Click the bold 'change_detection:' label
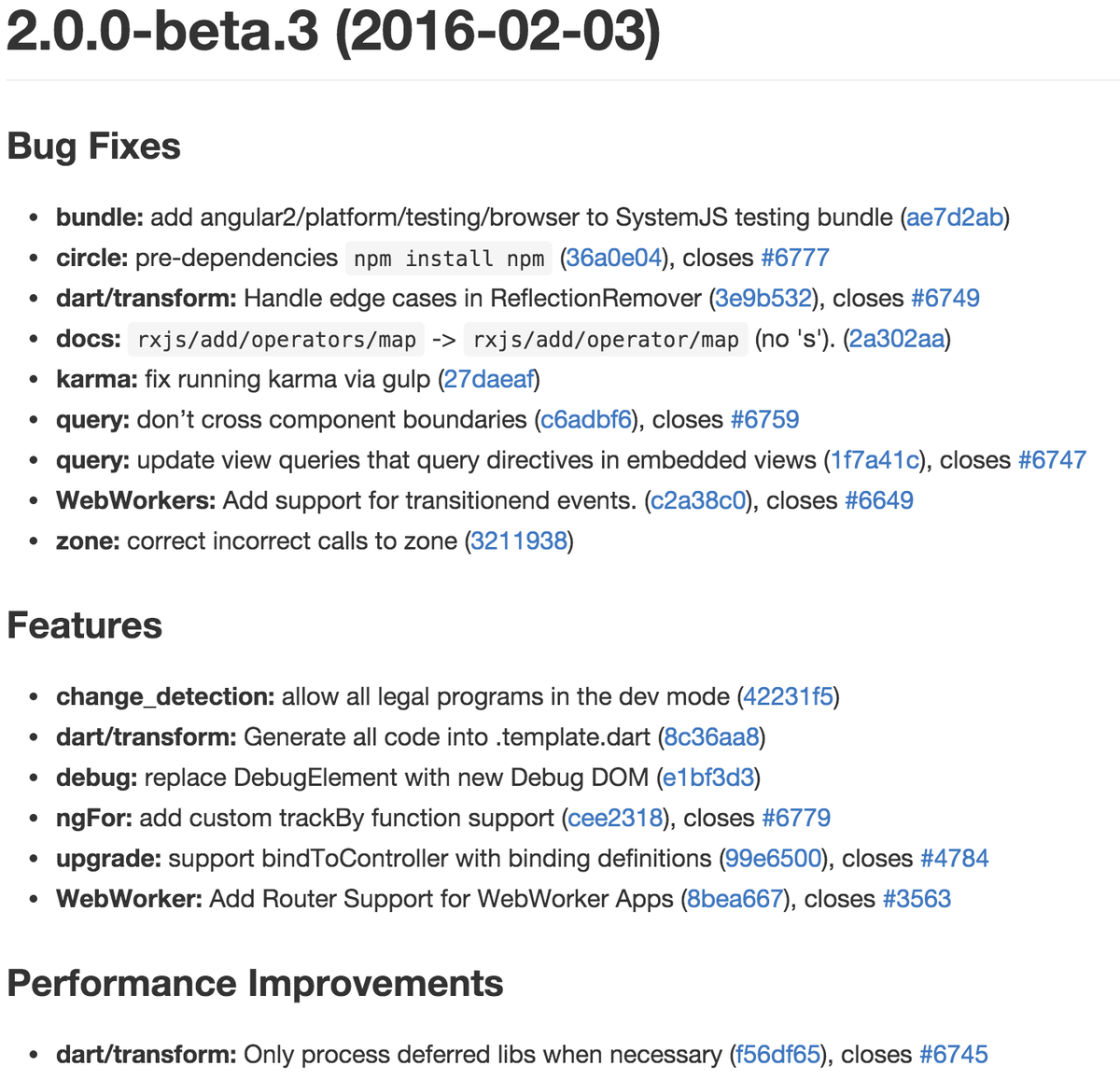Screen dimensions: 1120x1080 [x=165, y=697]
